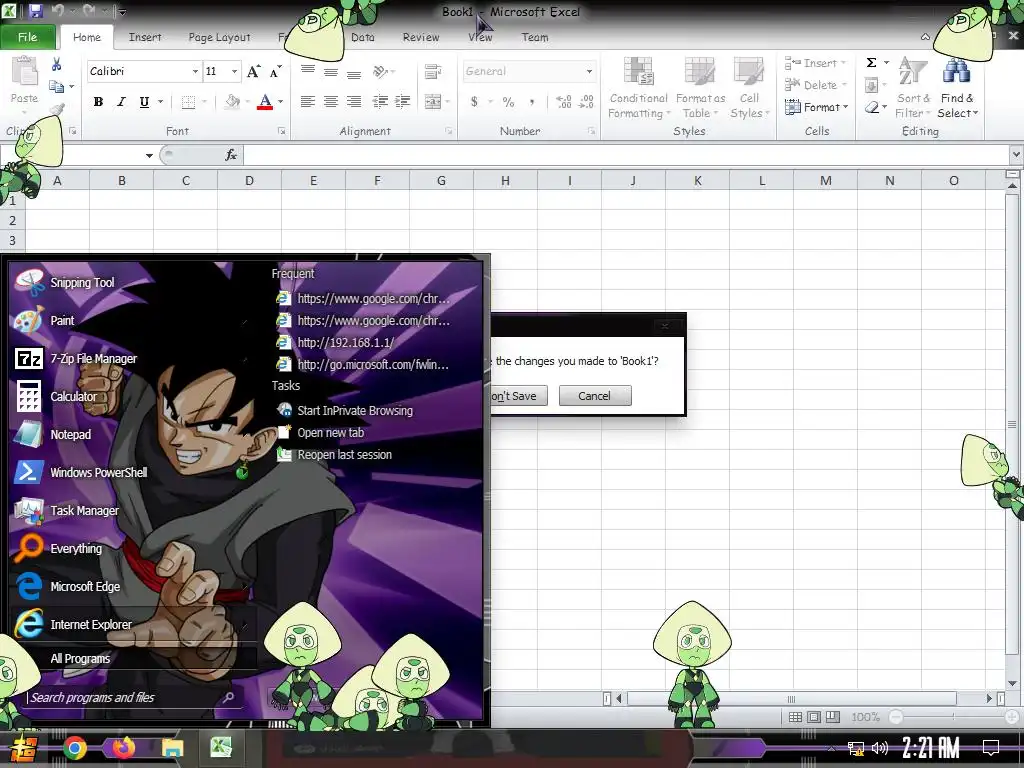
Task: Open Find & Select binoculars menu
Action: (x=957, y=88)
